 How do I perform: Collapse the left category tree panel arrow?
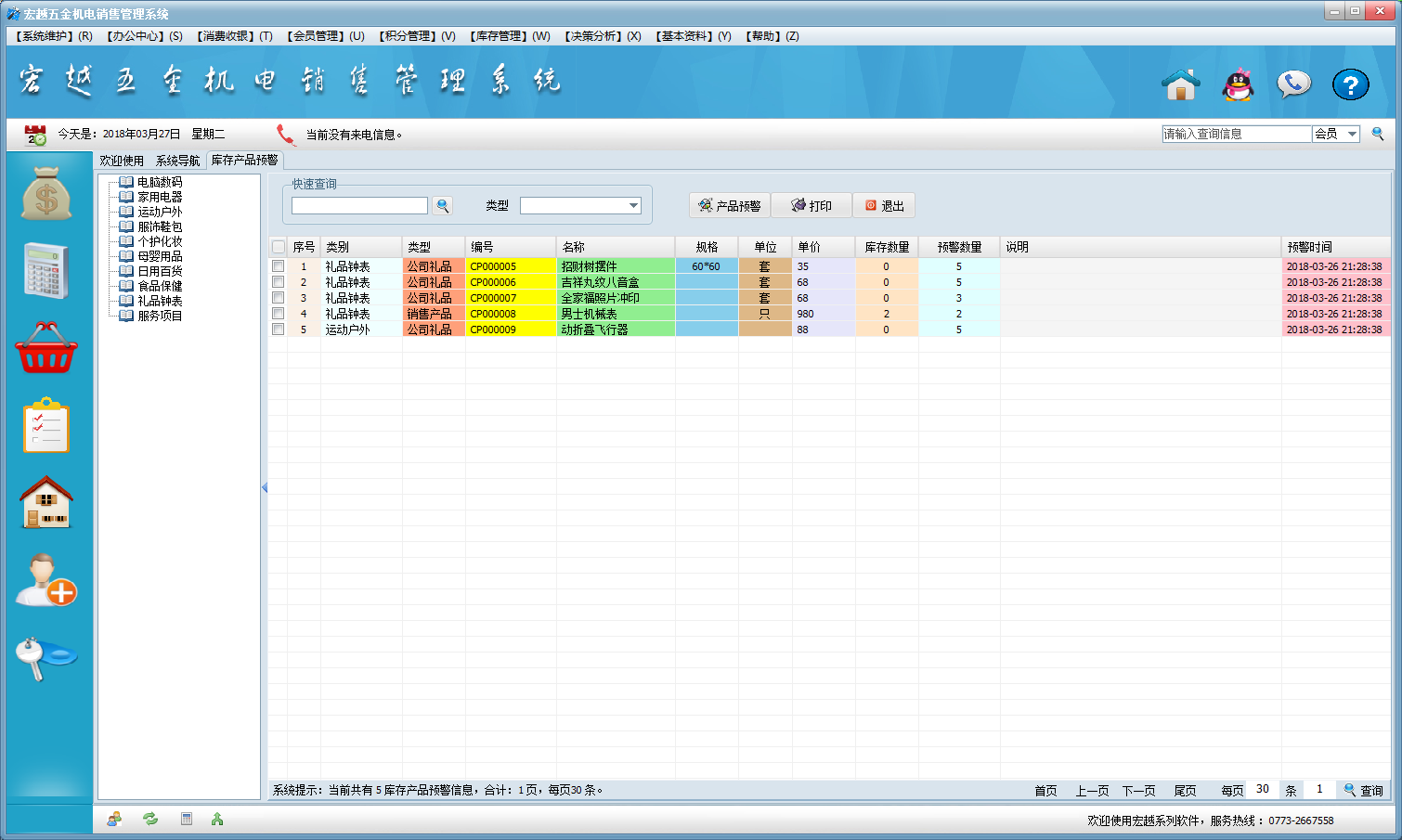(265, 487)
